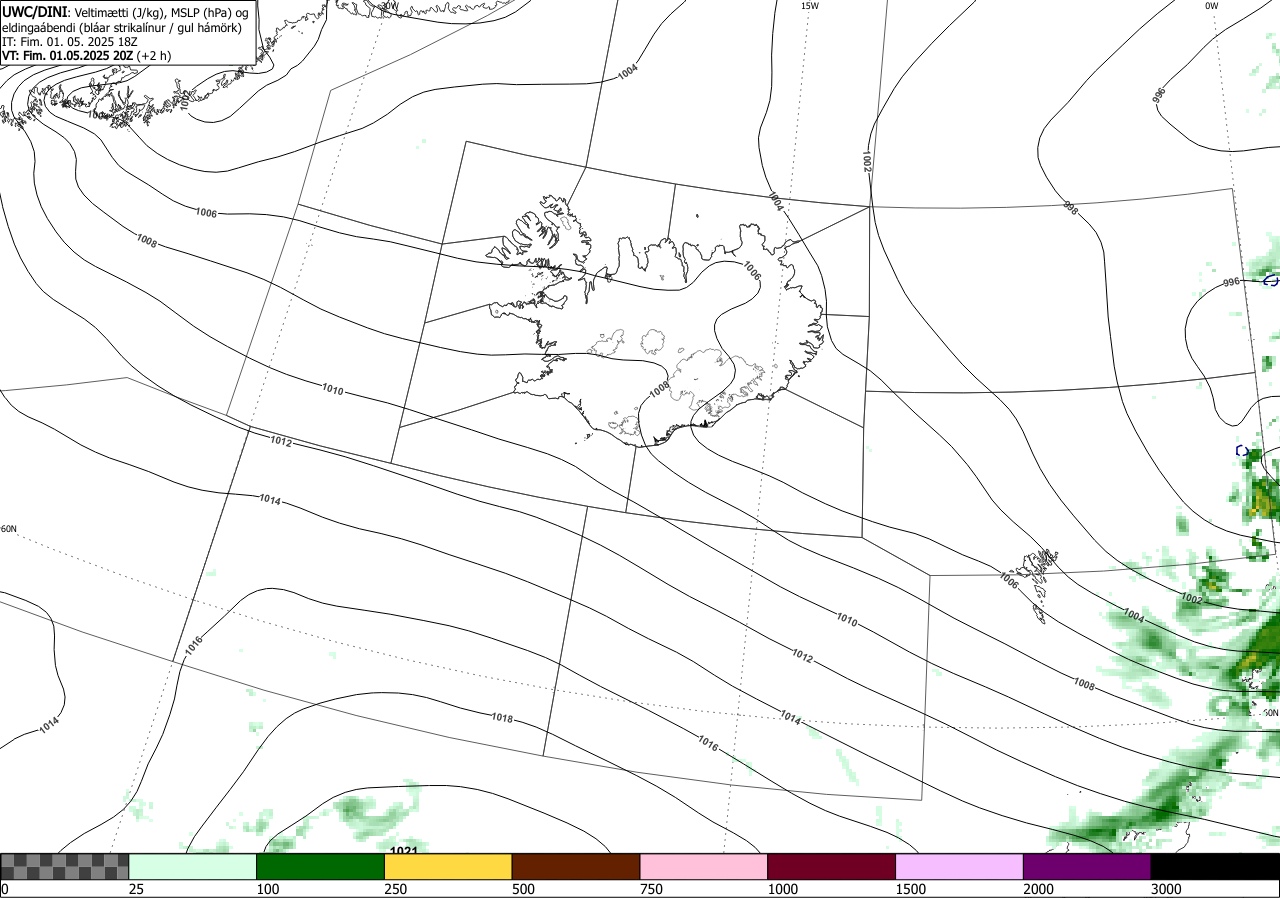The height and width of the screenshot is (898, 1280).
Task: Click the legend value '750'
Action: tap(651, 889)
